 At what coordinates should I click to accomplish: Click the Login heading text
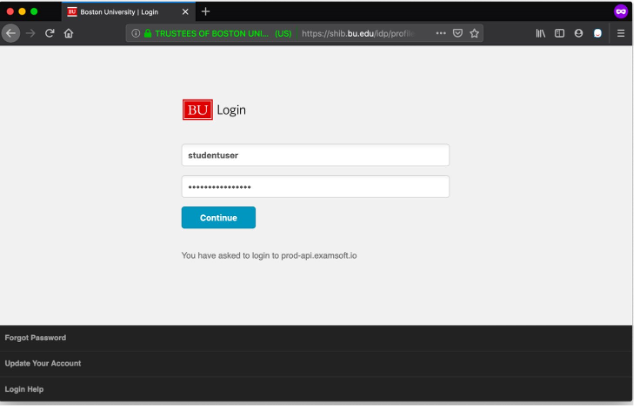coord(231,110)
